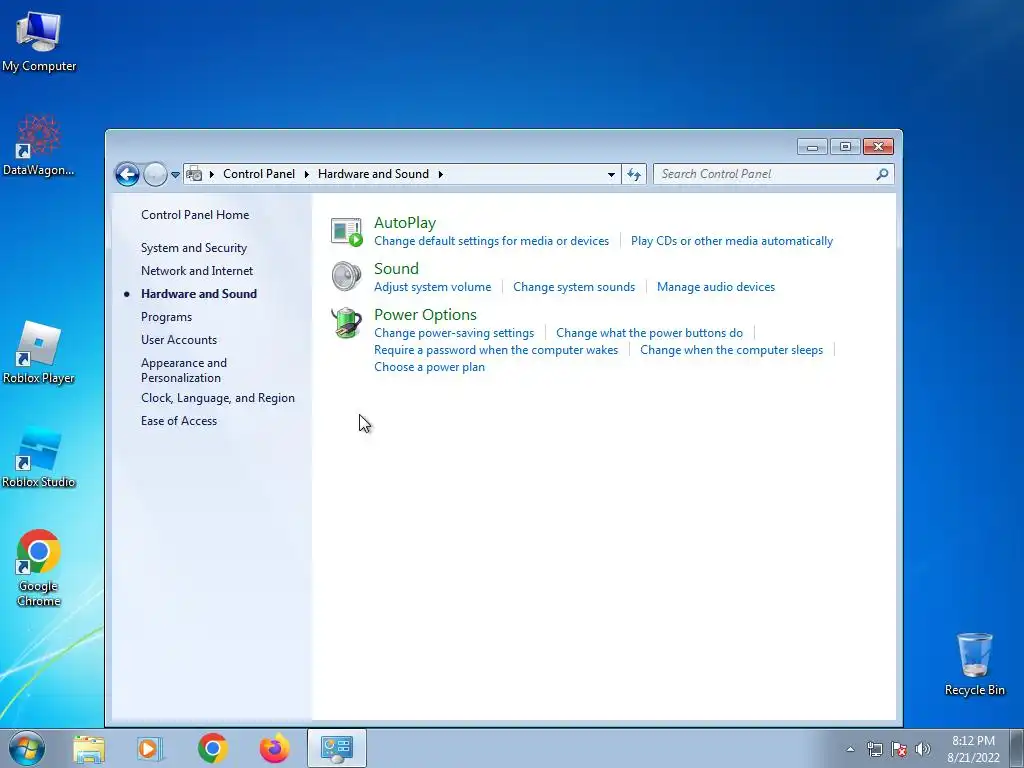This screenshot has width=1024, height=768.
Task: Expand the arrow after Control Panel breadcrumb
Action: (x=306, y=174)
